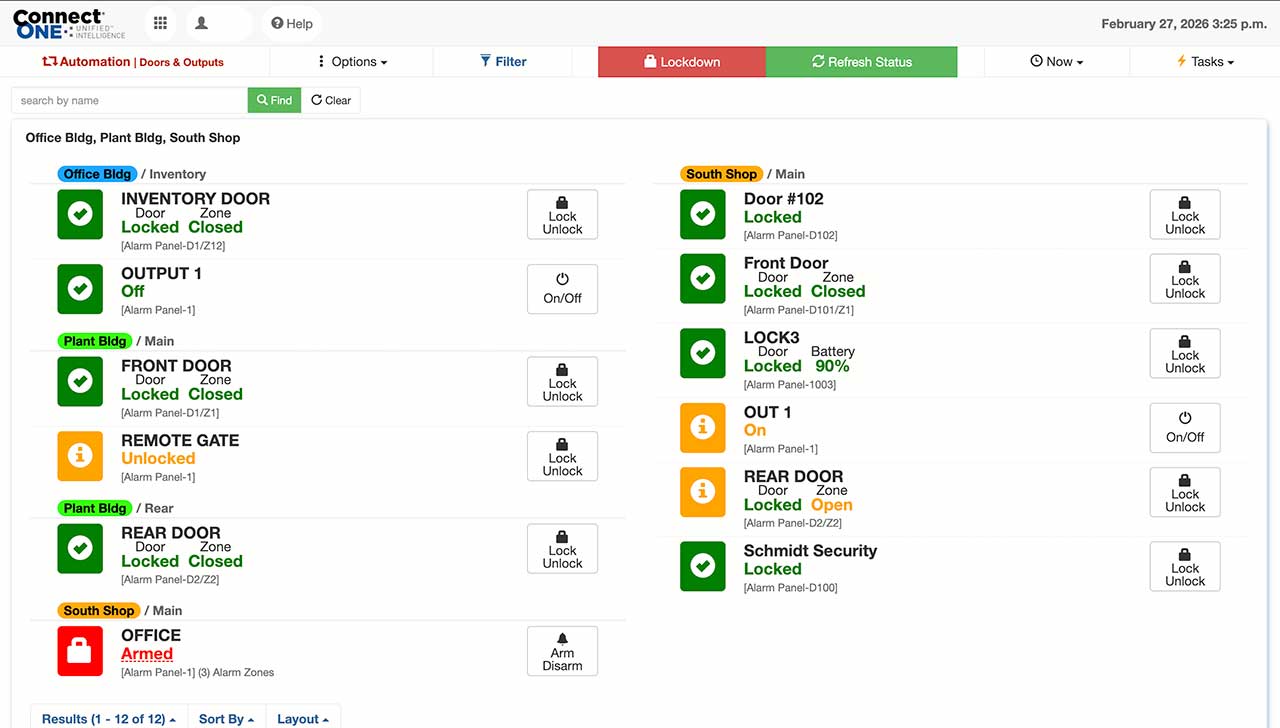Click the green INVENTORY DOOR status icon
This screenshot has width=1280, height=728.
80,214
